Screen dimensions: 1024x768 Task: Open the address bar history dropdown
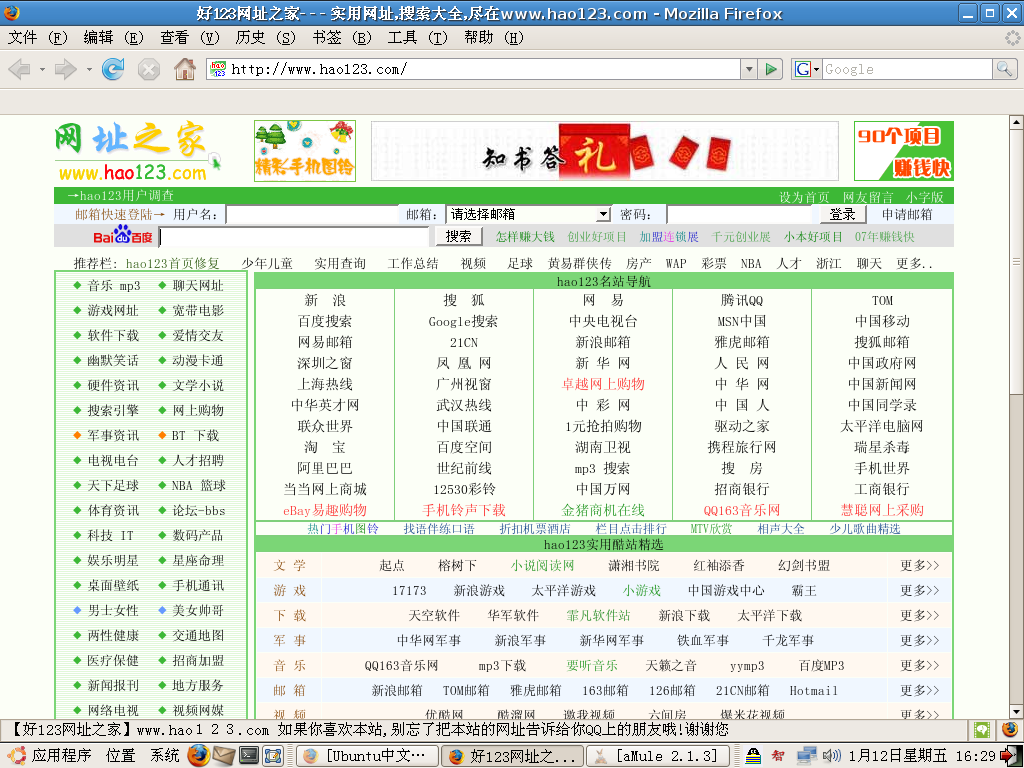click(x=749, y=69)
